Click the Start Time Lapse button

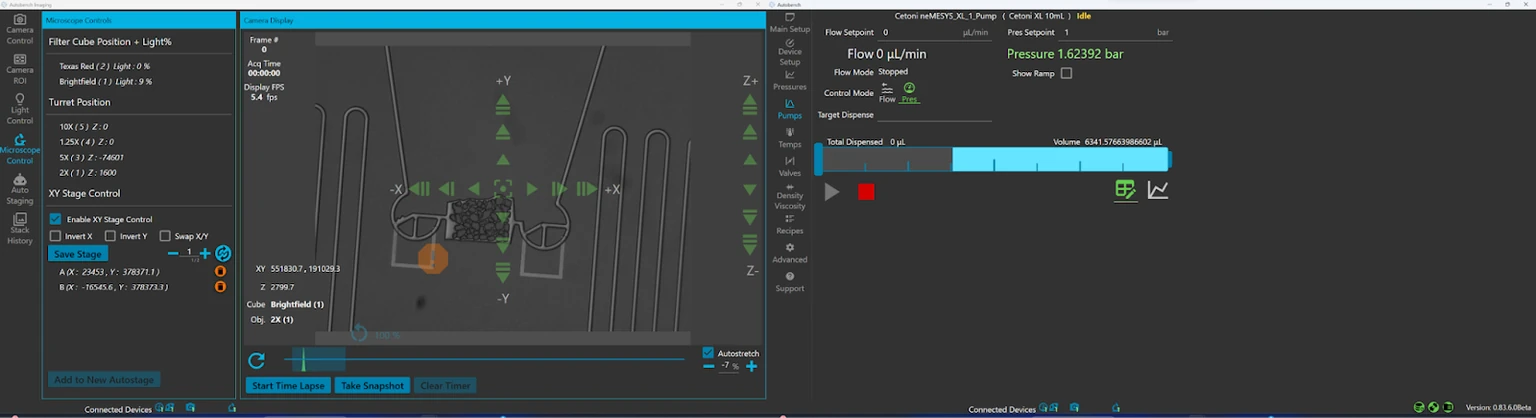click(288, 386)
